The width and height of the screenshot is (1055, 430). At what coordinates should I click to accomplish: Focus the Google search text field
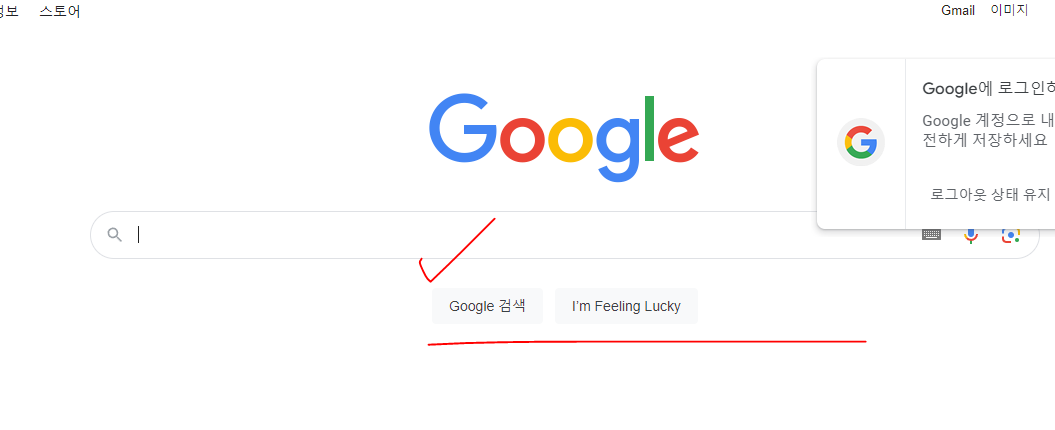click(525, 235)
